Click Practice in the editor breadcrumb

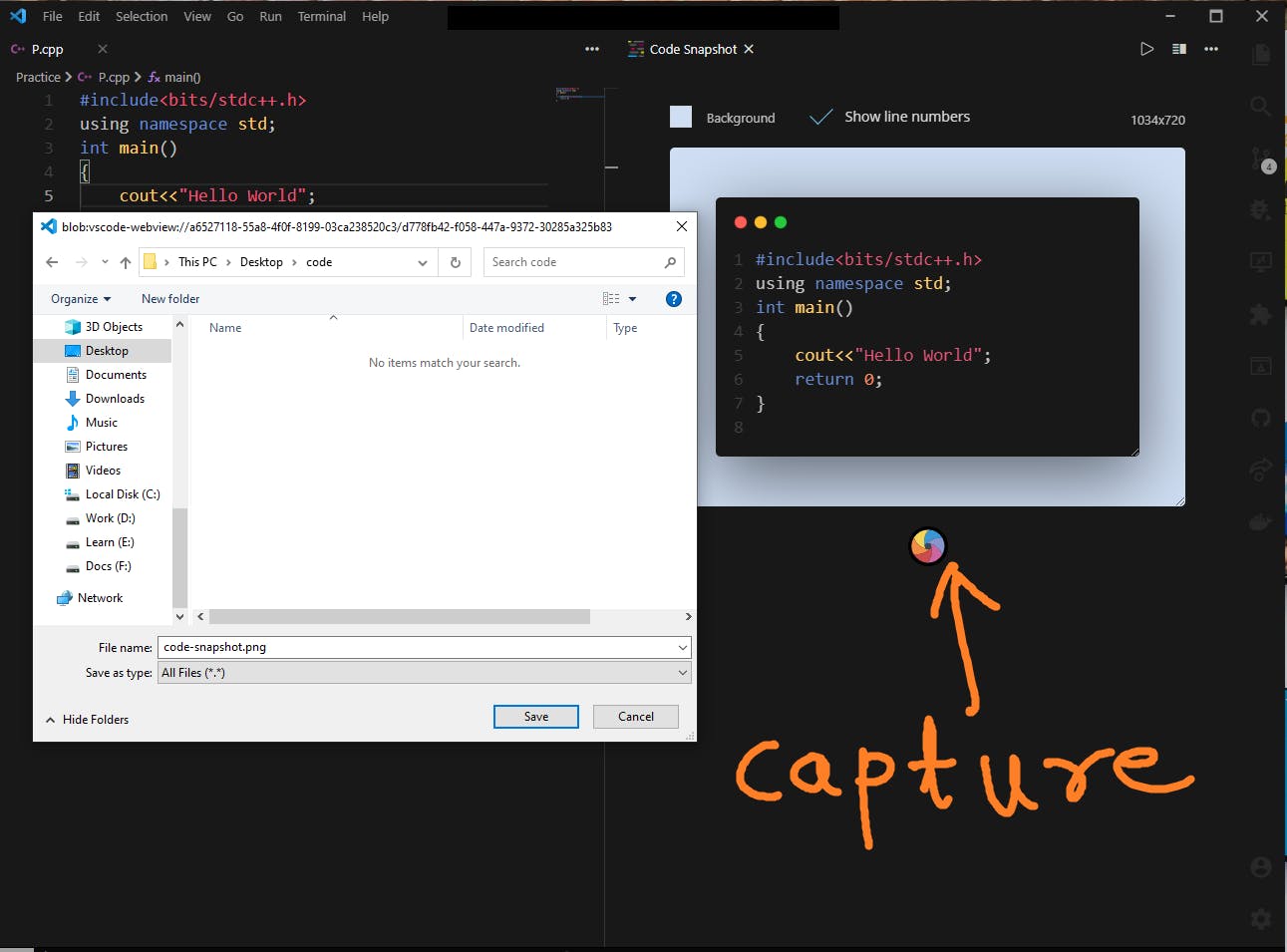coord(38,77)
